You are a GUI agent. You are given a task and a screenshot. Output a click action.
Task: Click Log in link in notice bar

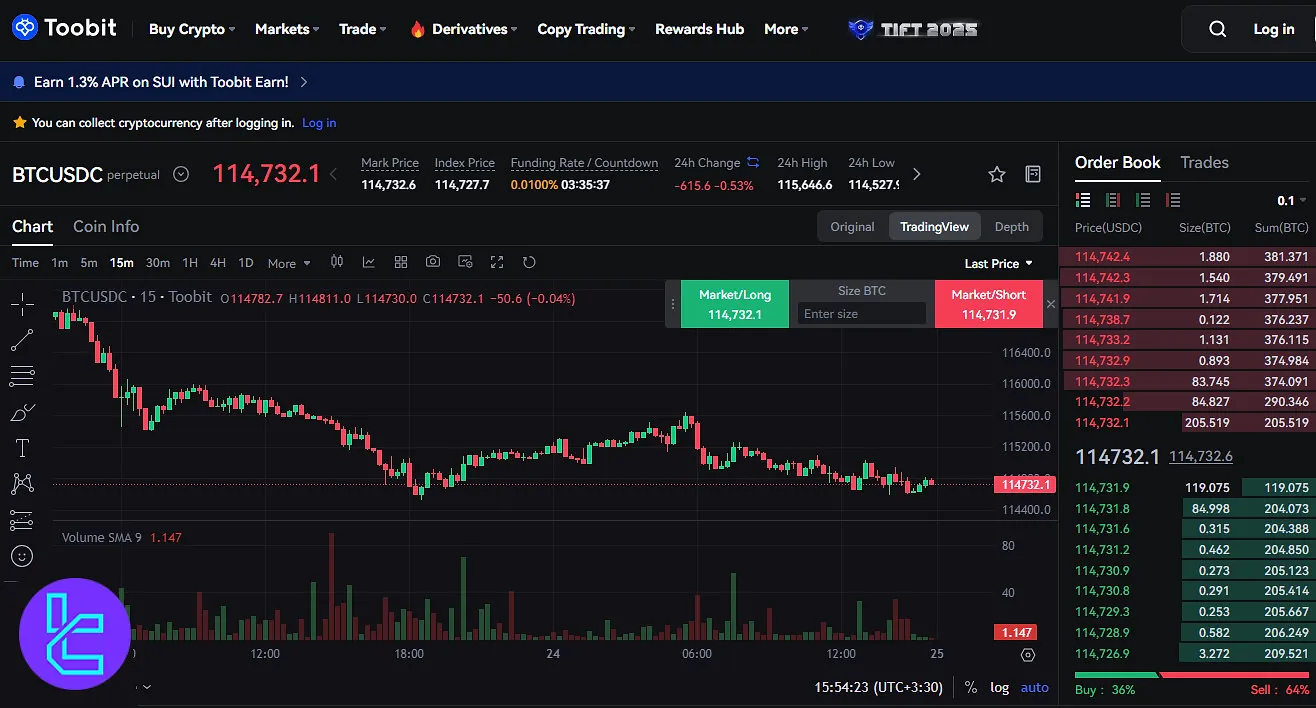point(319,123)
